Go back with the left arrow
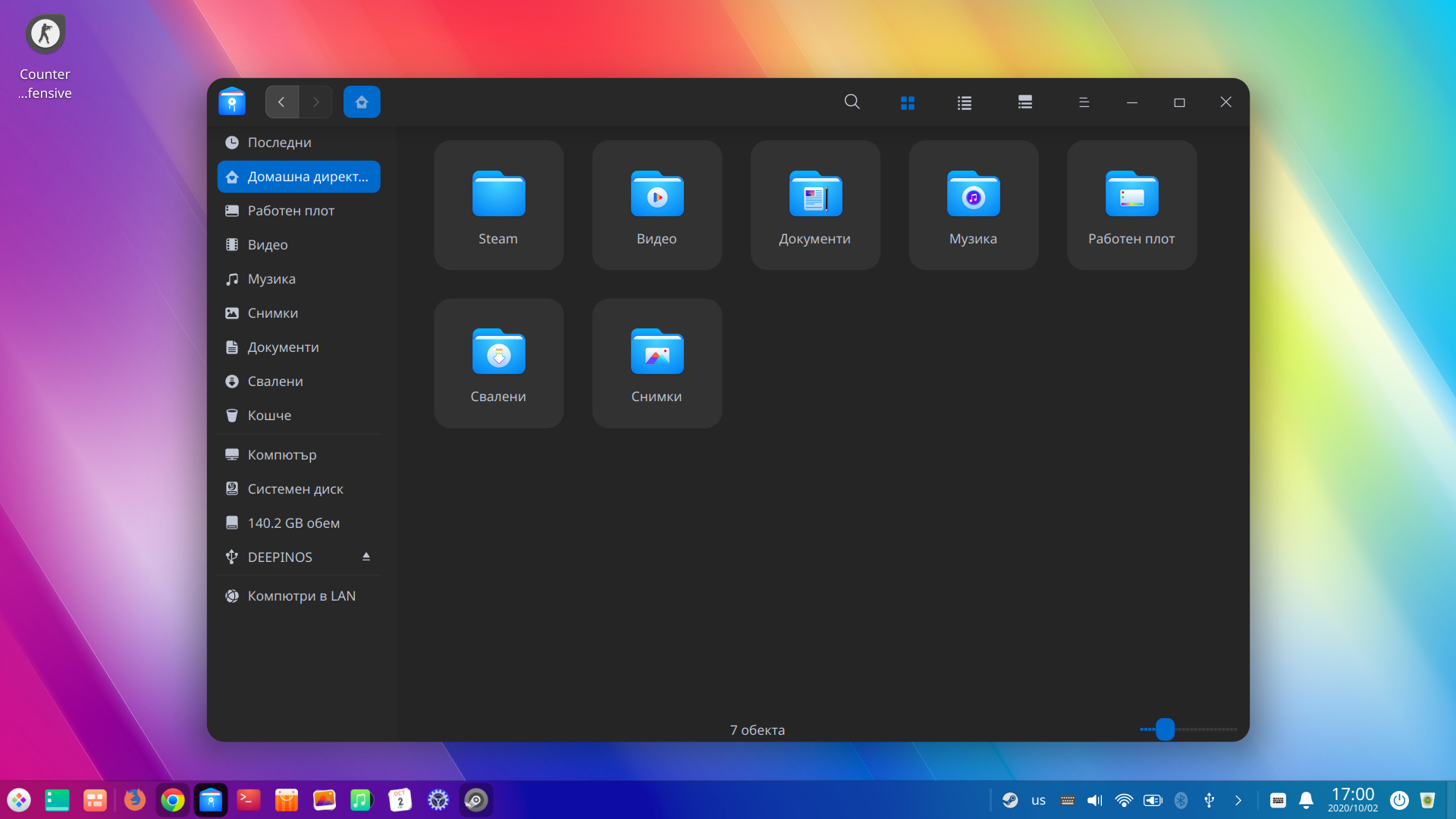Viewport: 1456px width, 819px height. (281, 102)
